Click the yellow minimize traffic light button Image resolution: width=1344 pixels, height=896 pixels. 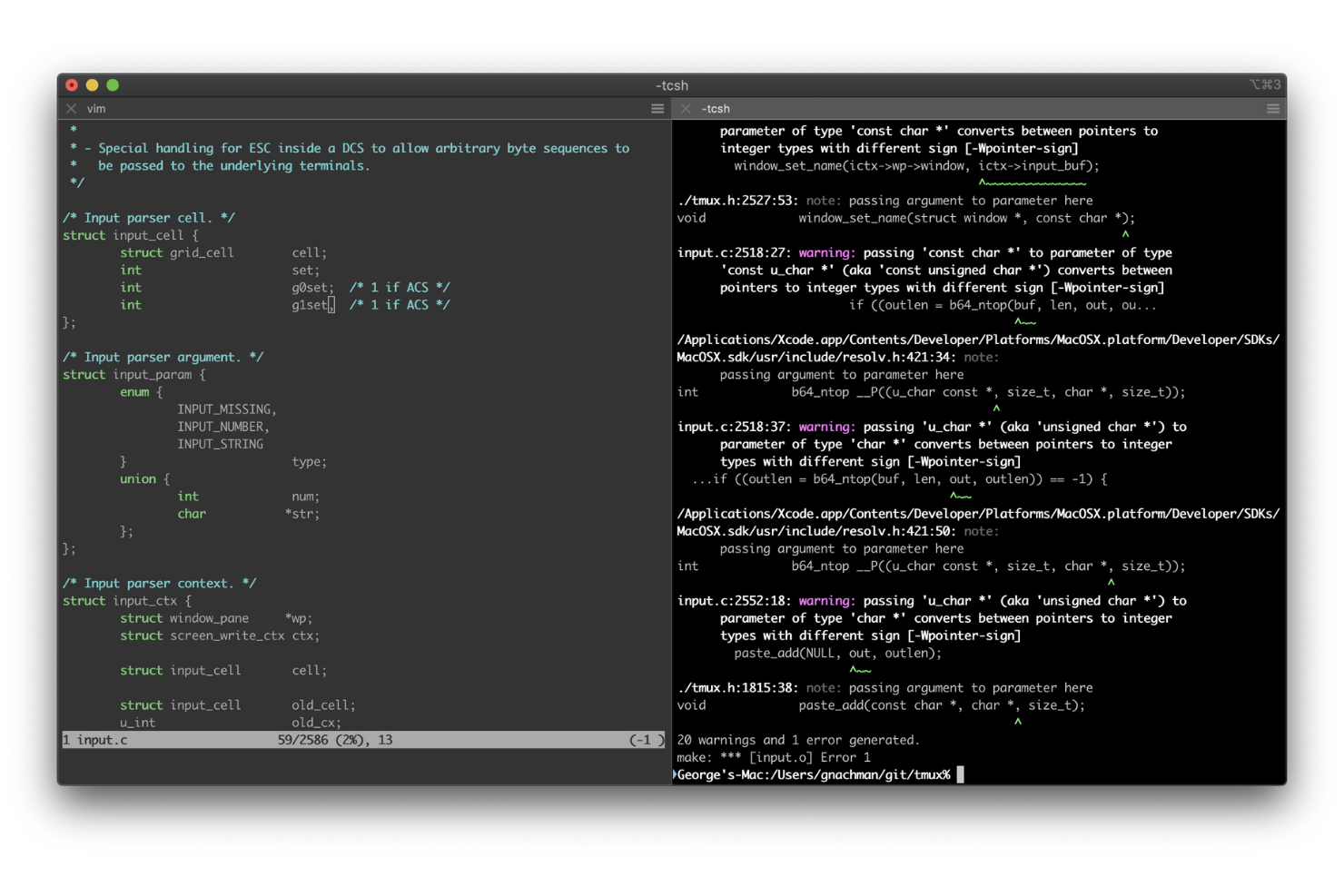[x=92, y=84]
